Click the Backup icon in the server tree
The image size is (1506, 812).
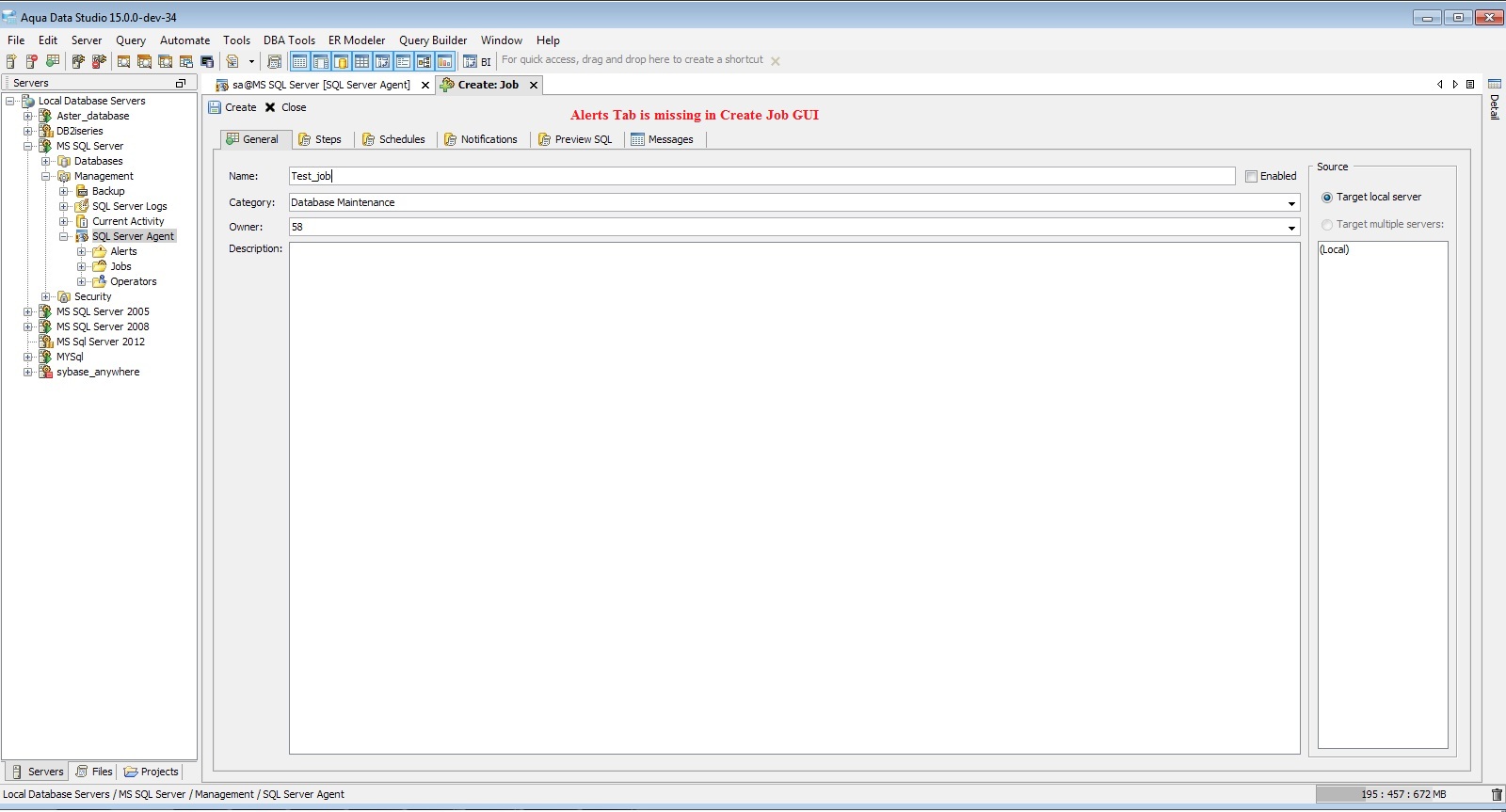(82, 191)
